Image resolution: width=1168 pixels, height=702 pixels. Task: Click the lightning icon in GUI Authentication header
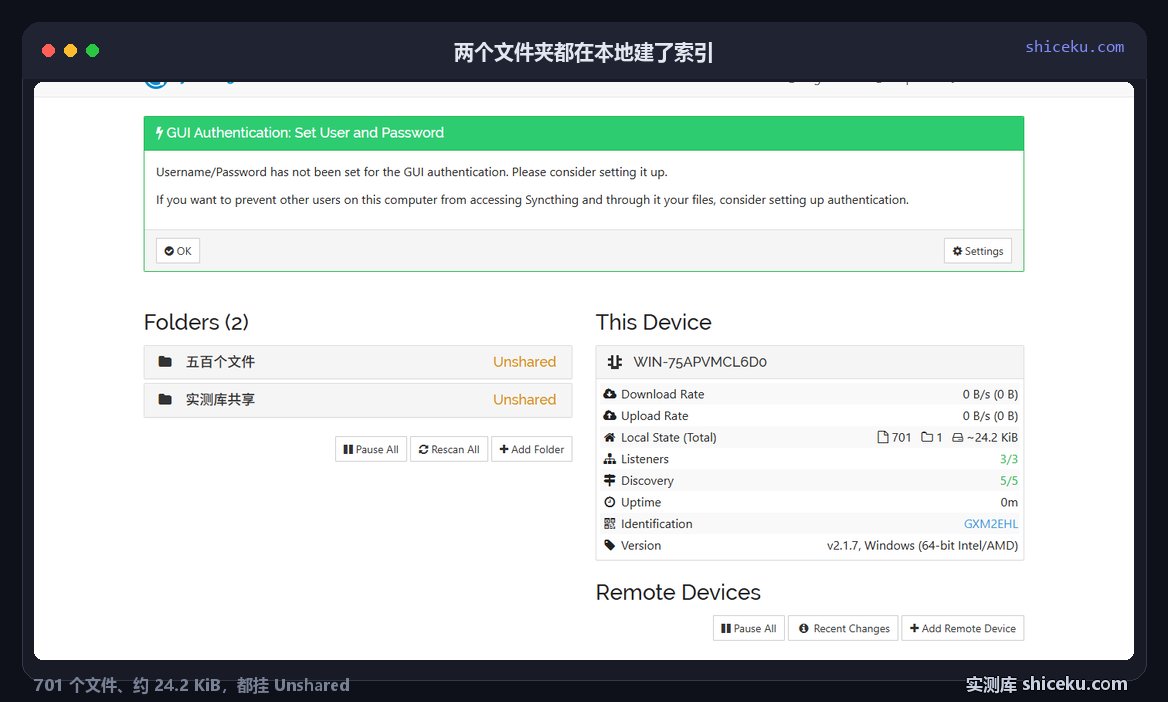click(159, 133)
